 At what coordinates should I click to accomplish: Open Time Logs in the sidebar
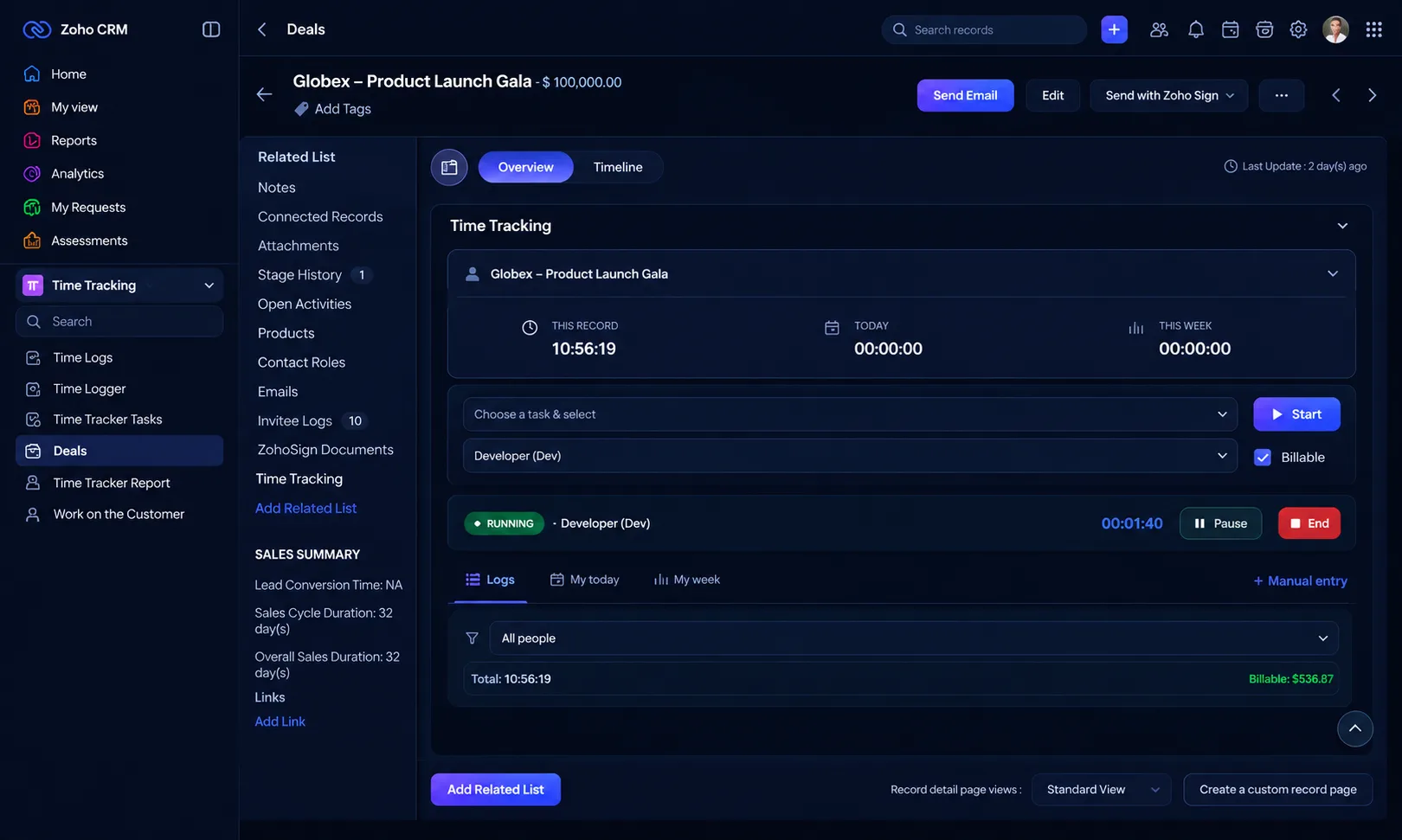(x=82, y=358)
